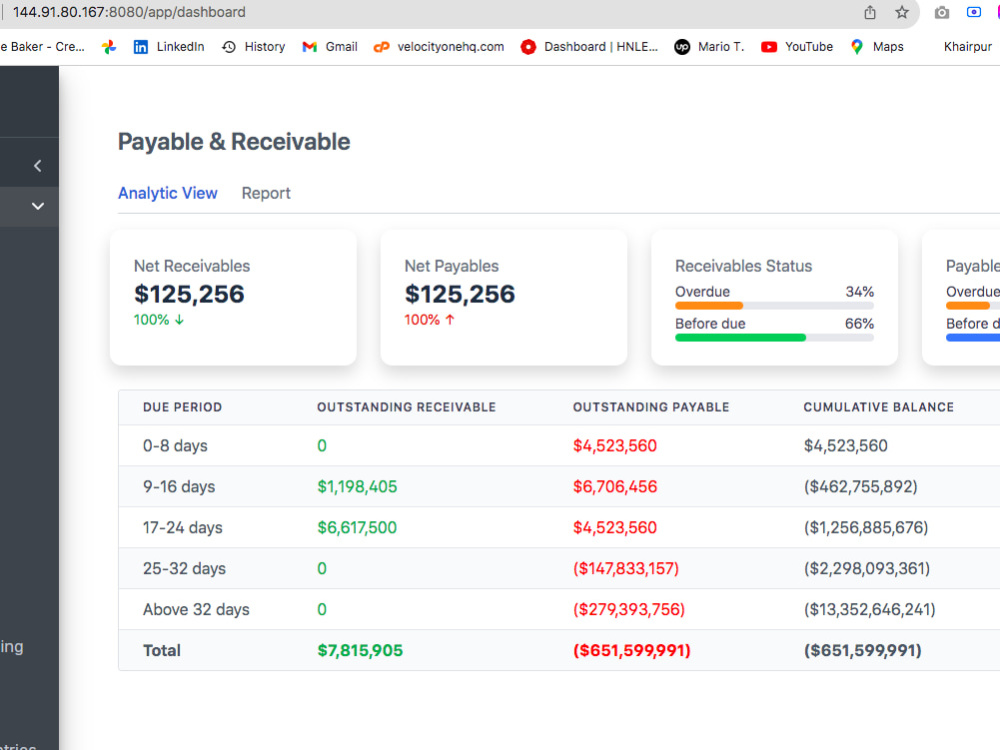Click cumulative balance ($1,256,885,676)

[866, 527]
